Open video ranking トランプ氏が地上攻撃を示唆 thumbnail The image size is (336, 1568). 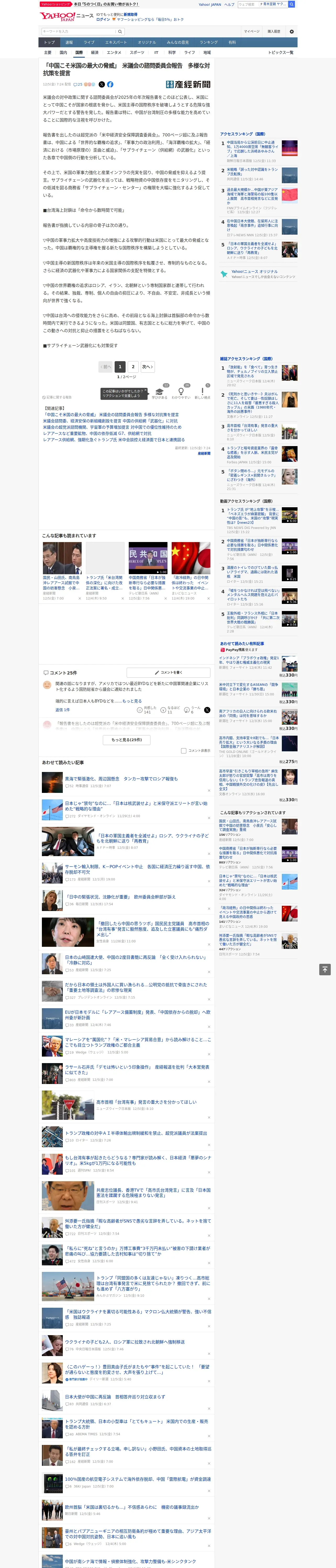click(x=290, y=515)
